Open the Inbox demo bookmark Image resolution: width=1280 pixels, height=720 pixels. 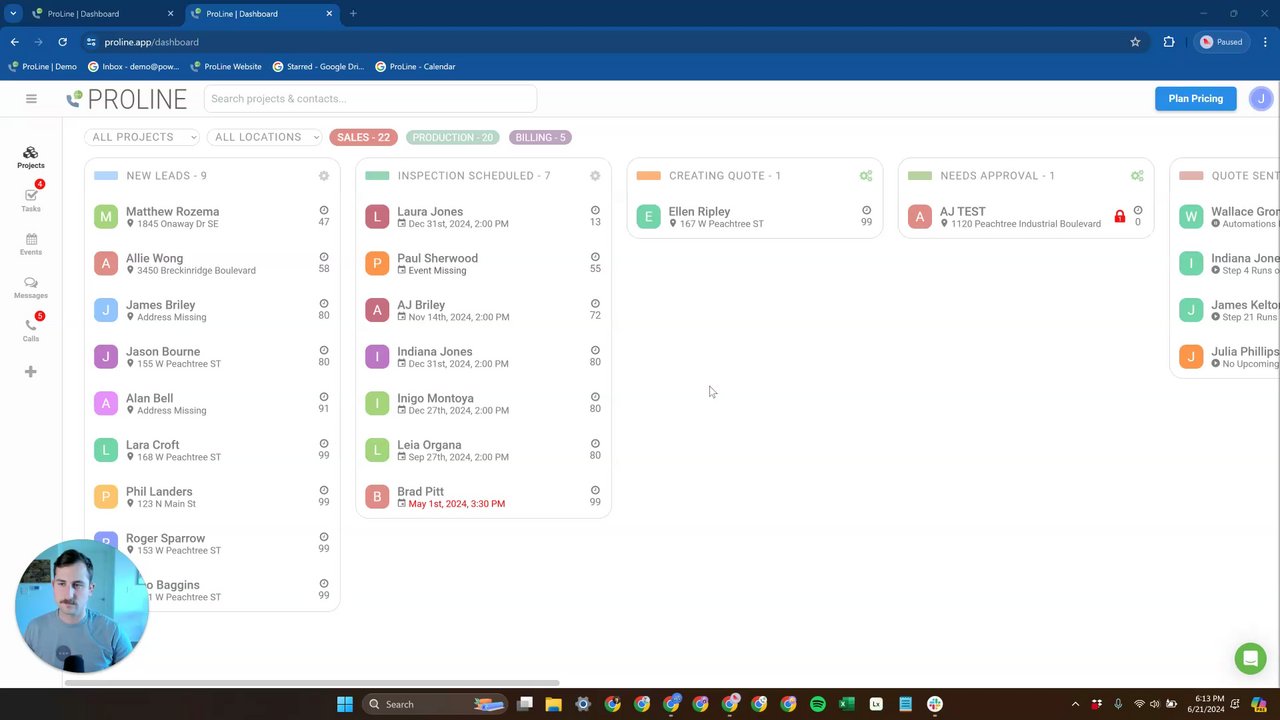pyautogui.click(x=133, y=66)
